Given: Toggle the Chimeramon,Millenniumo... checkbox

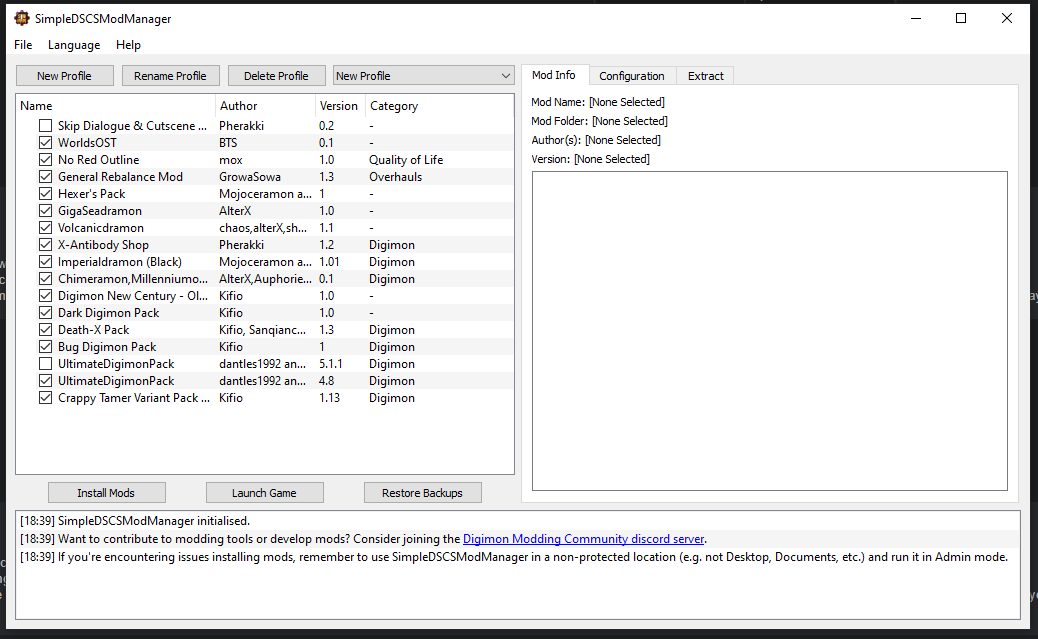Looking at the screenshot, I should 45,279.
